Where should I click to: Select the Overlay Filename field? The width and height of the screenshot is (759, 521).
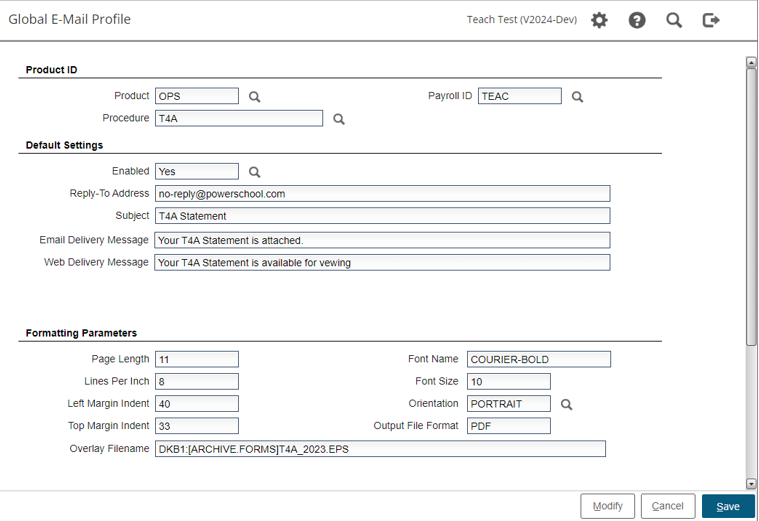380,449
